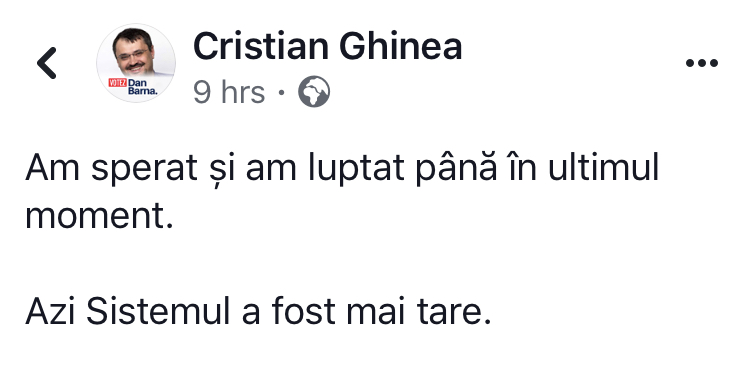This screenshot has height=379, width=750.
Task: Click the dot separator beside "9 hrs"
Action: click(281, 92)
